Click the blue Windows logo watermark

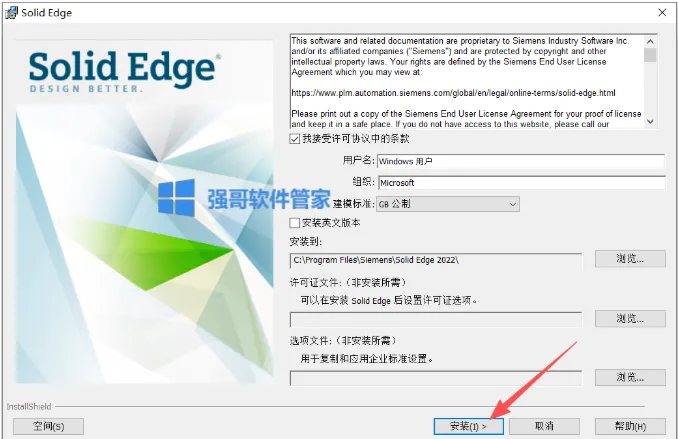click(176, 197)
